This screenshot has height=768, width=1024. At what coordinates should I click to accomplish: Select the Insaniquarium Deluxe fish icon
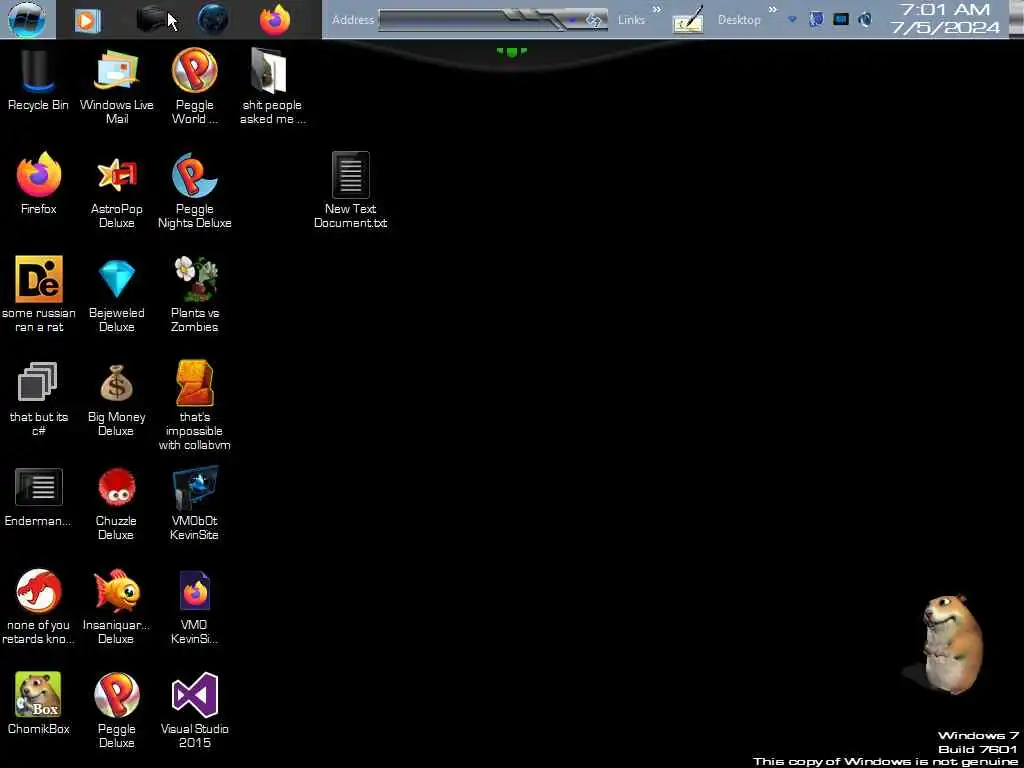(x=117, y=606)
